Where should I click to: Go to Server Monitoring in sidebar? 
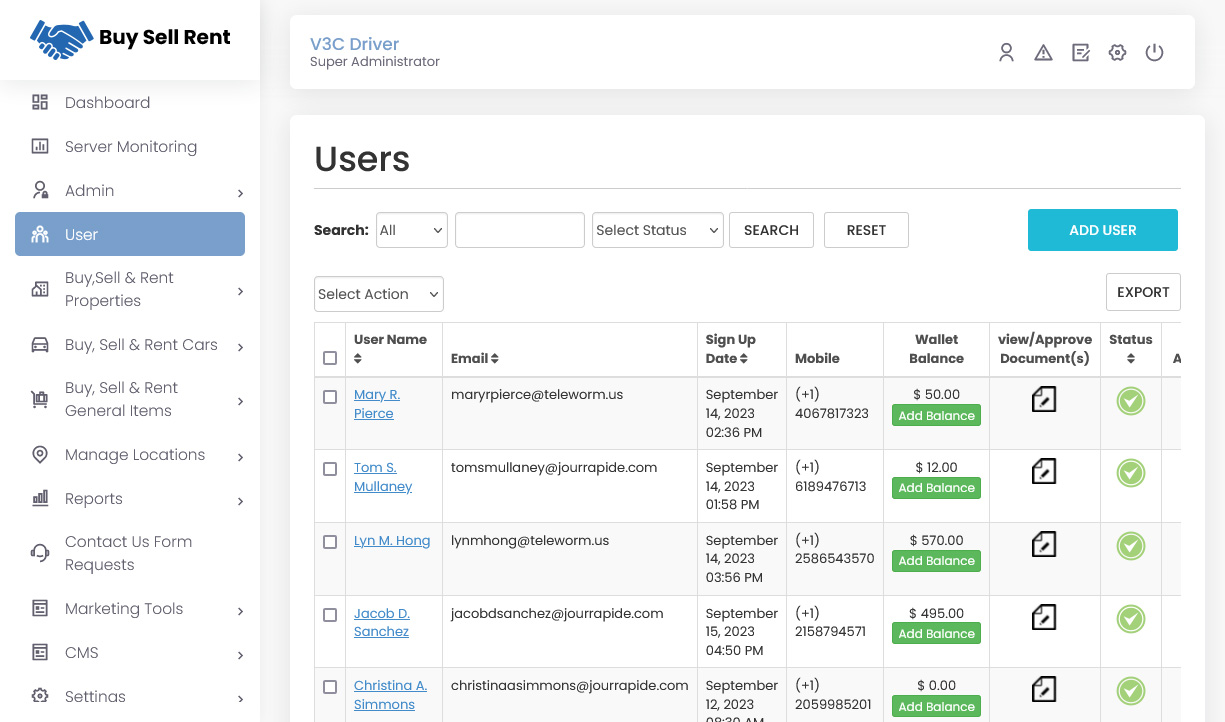[130, 147]
